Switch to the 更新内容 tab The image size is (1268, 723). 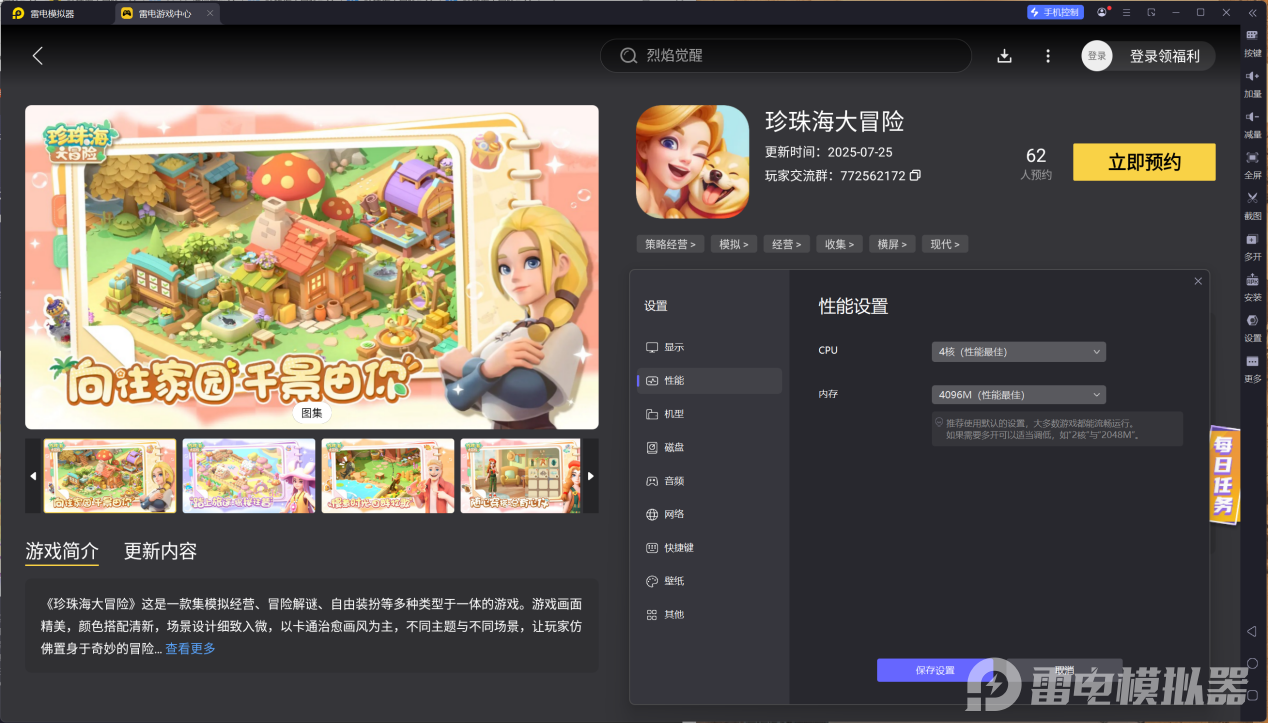(x=159, y=551)
